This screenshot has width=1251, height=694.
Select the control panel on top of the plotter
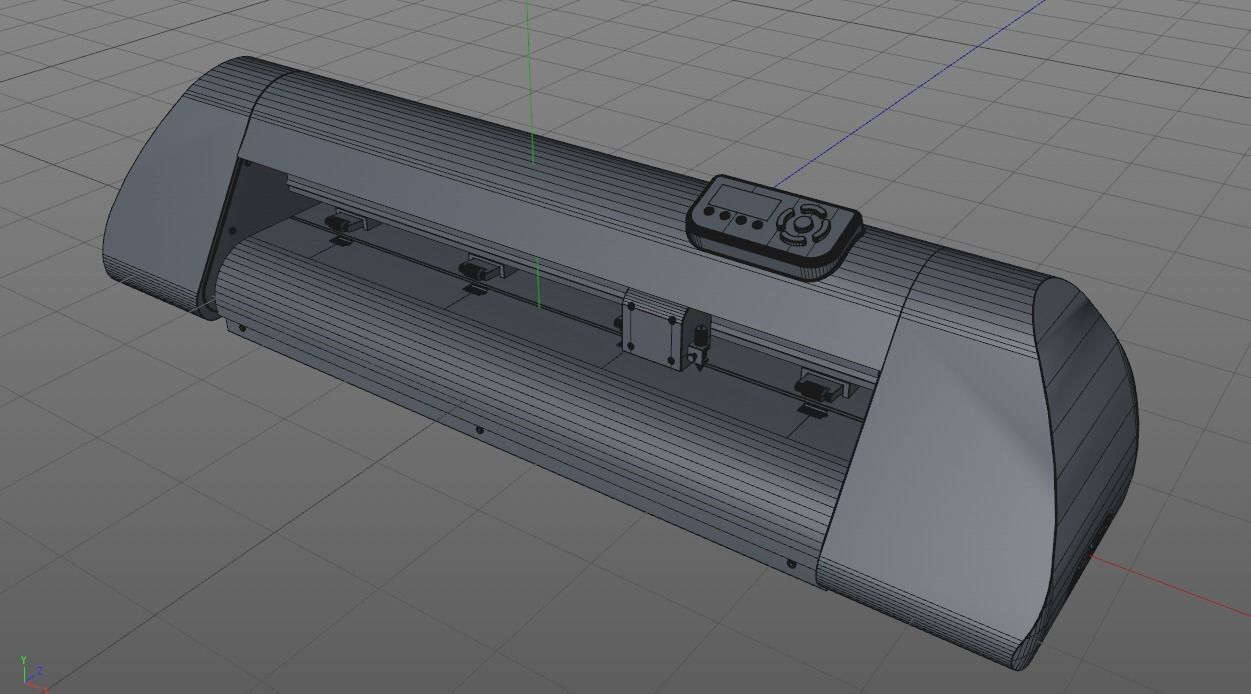coord(775,228)
